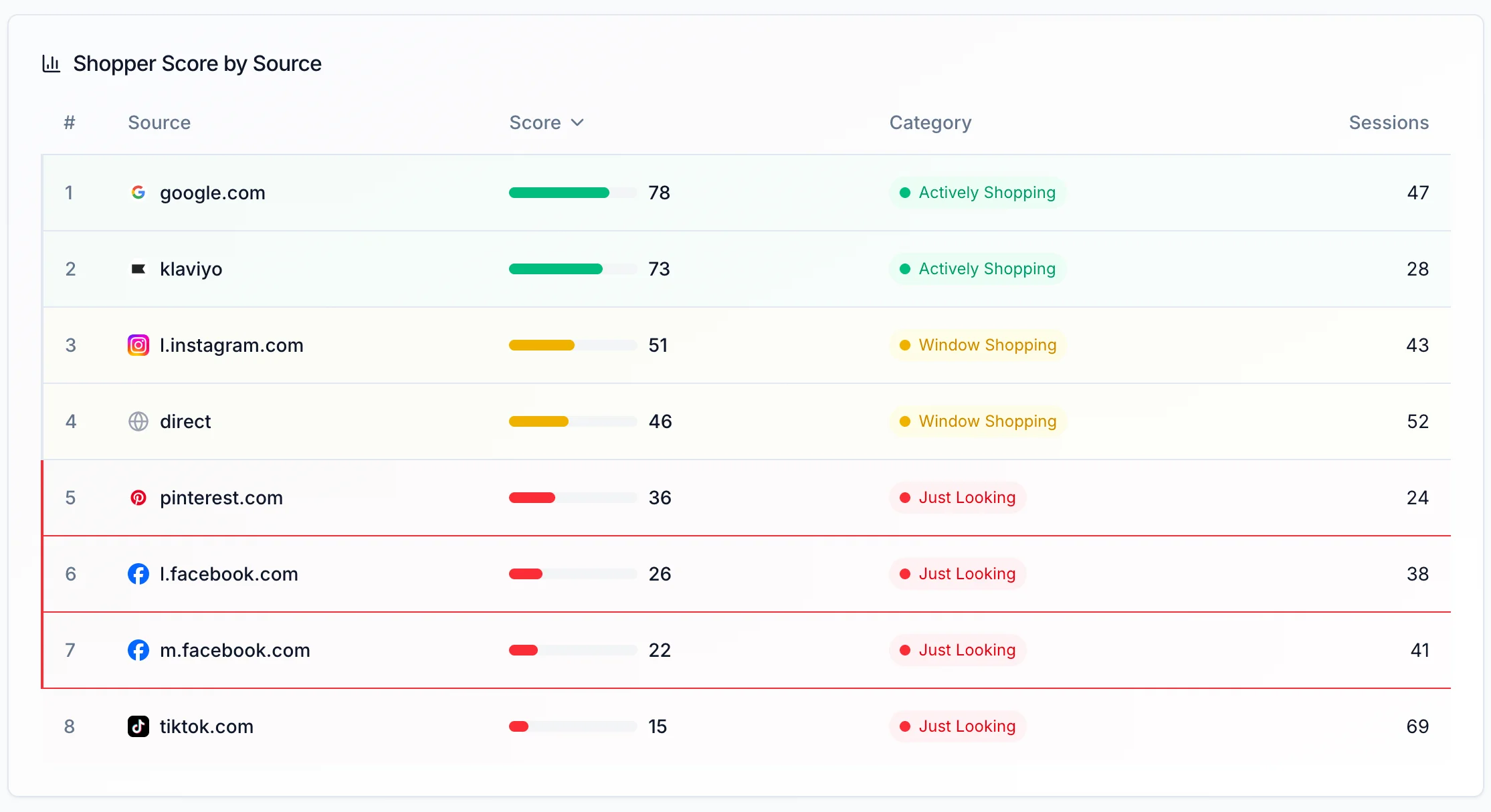Click the Instagram icon for l.instagram.com

tap(138, 345)
